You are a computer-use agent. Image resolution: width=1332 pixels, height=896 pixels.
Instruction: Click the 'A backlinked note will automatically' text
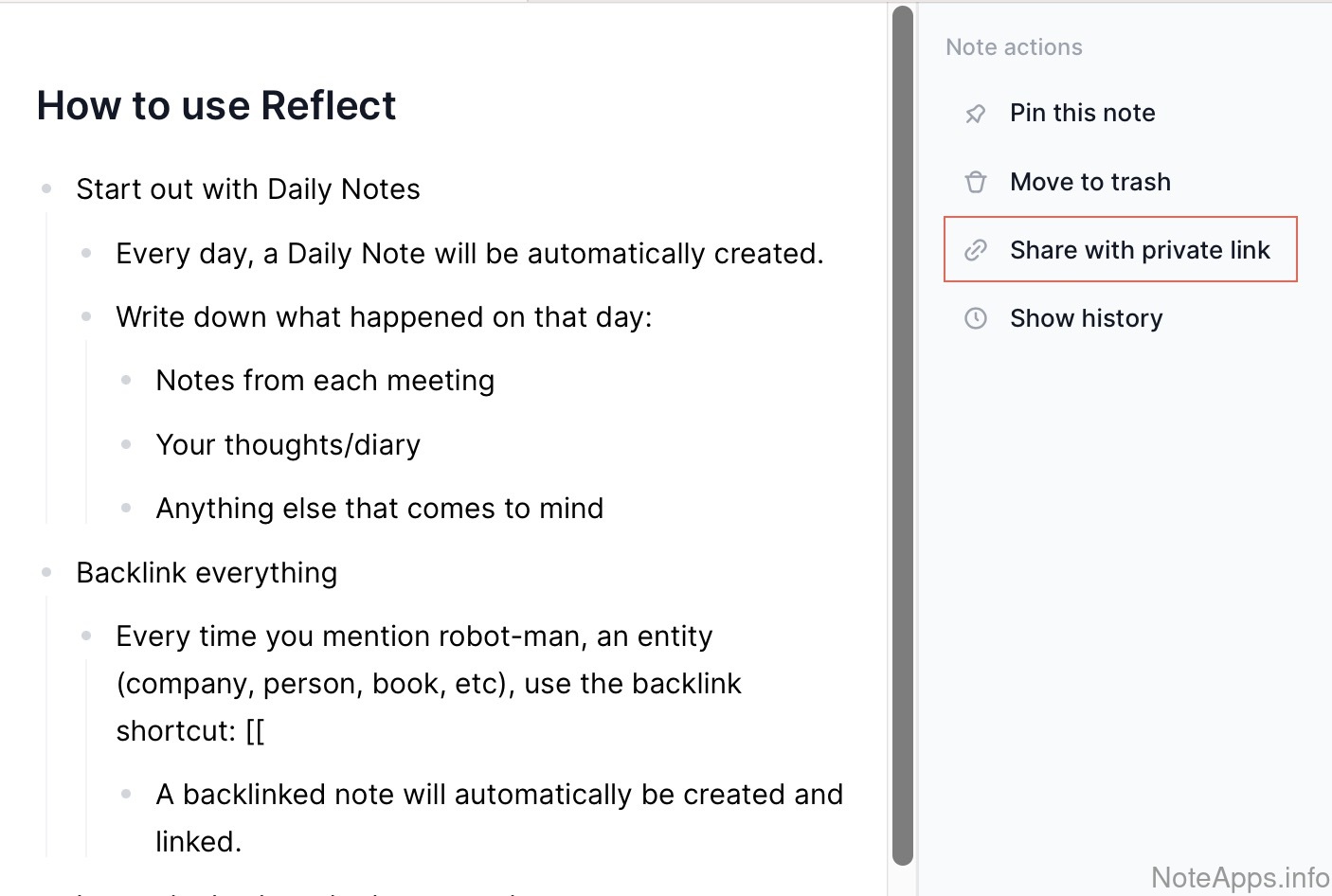pos(498,795)
